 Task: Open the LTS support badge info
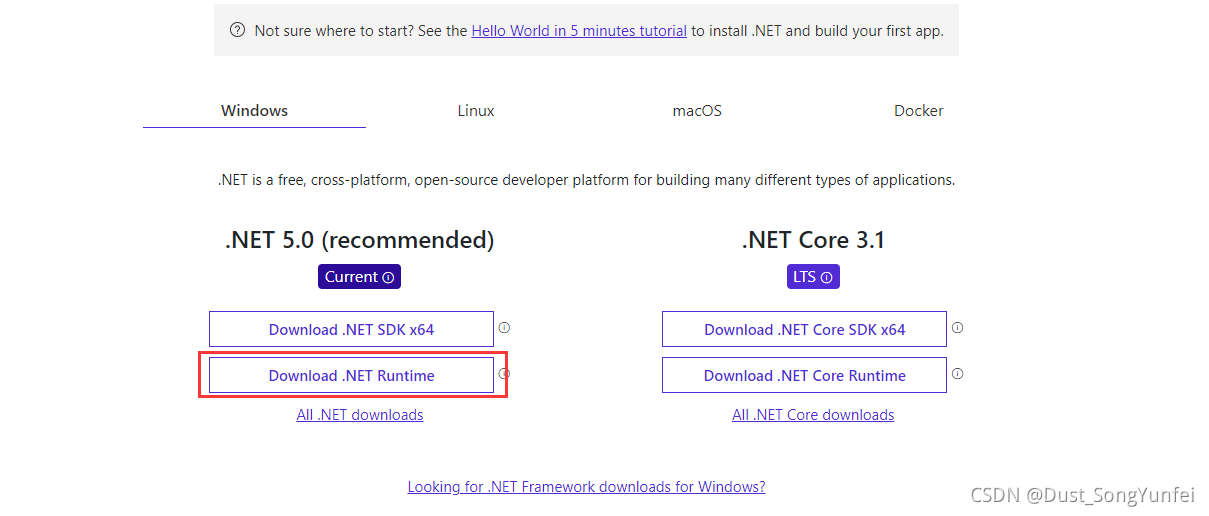813,277
